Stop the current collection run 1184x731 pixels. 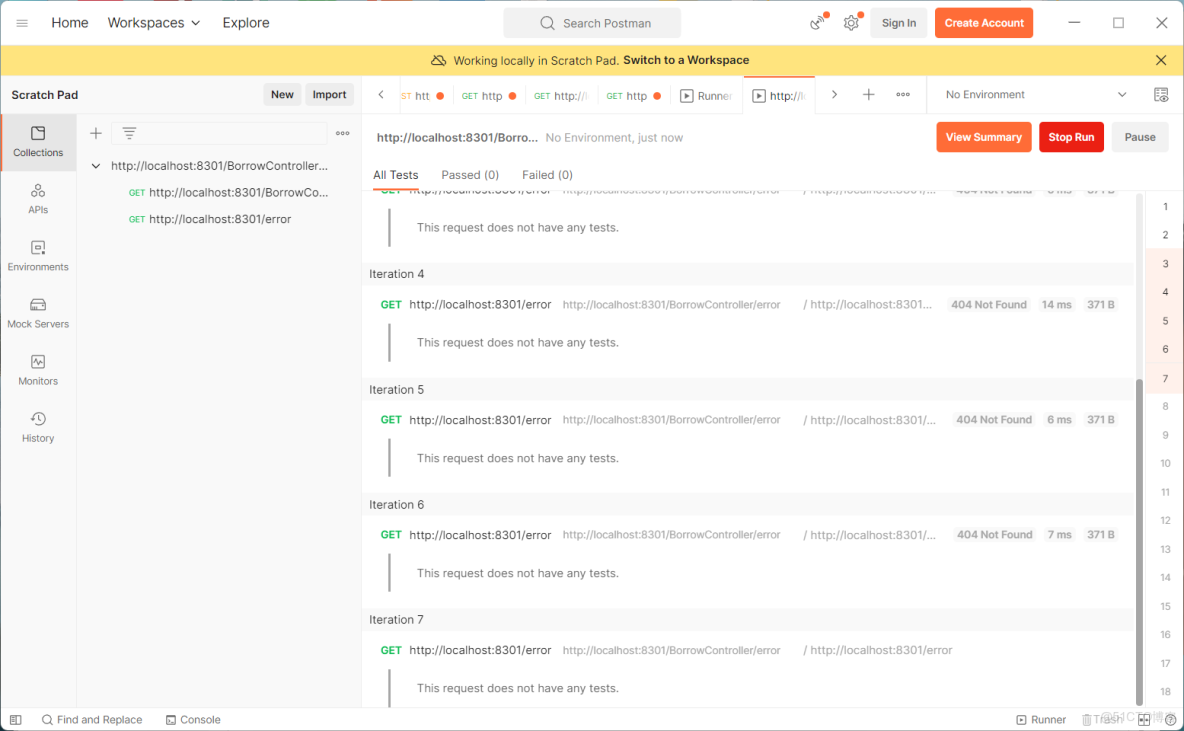point(1071,137)
